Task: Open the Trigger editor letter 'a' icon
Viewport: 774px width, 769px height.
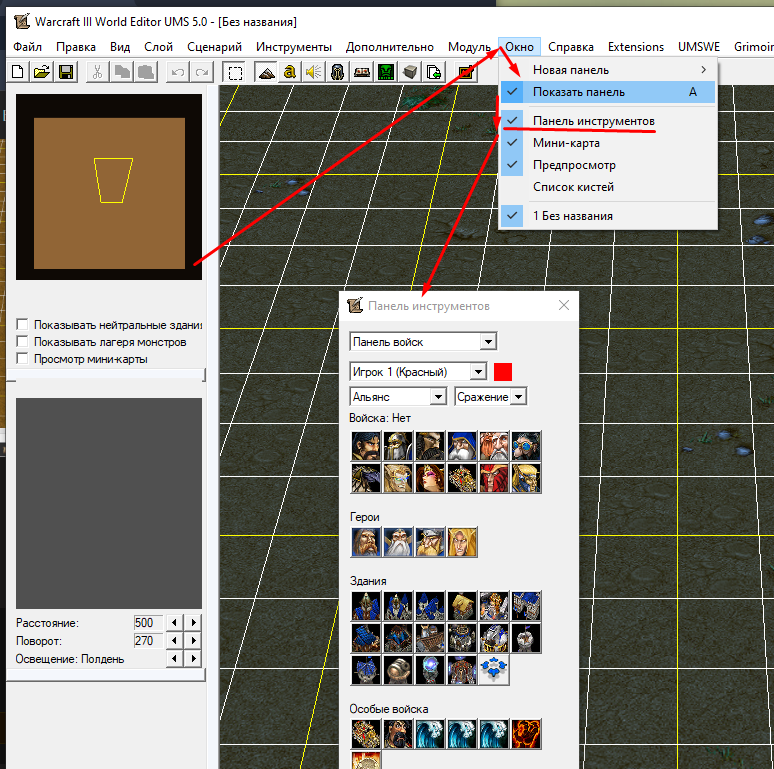Action: tap(290, 73)
